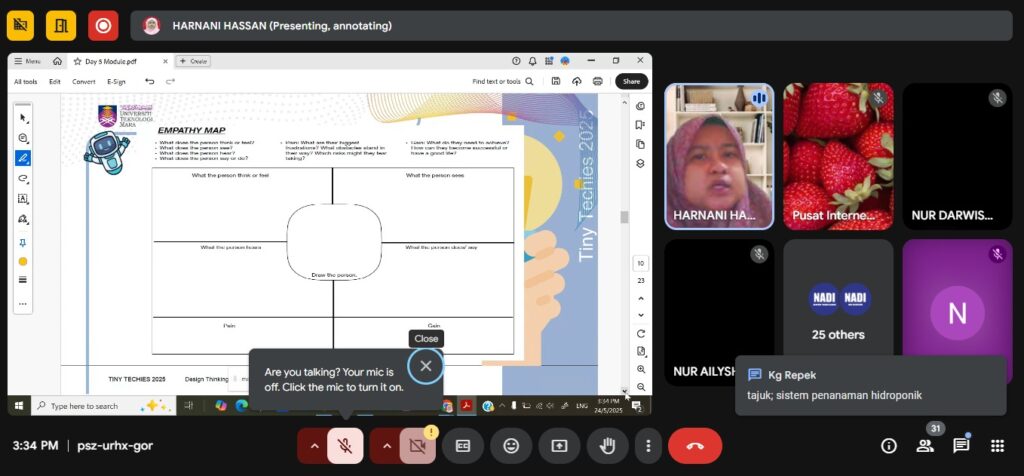The image size is (1024, 476).
Task: Click the Type here to search box
Action: (x=103, y=405)
